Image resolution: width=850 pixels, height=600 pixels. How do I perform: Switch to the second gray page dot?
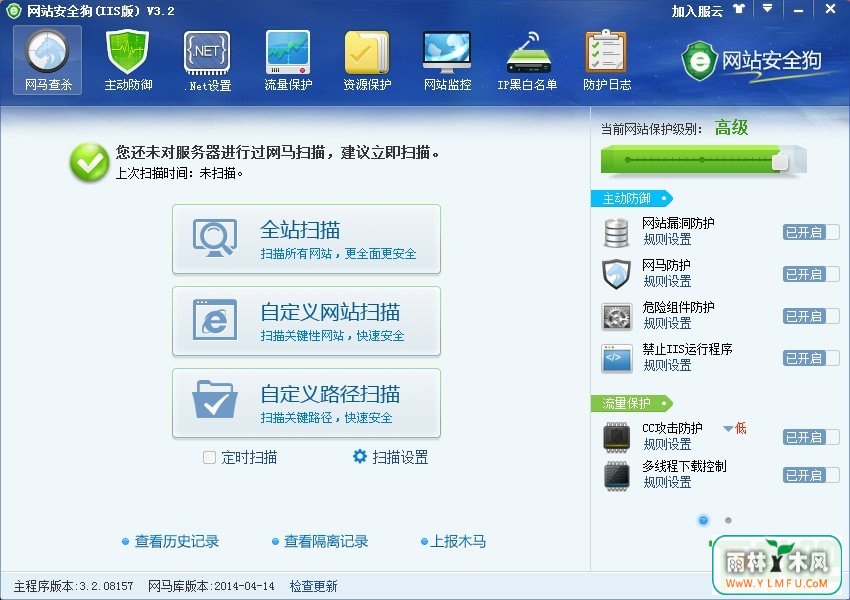(728, 520)
